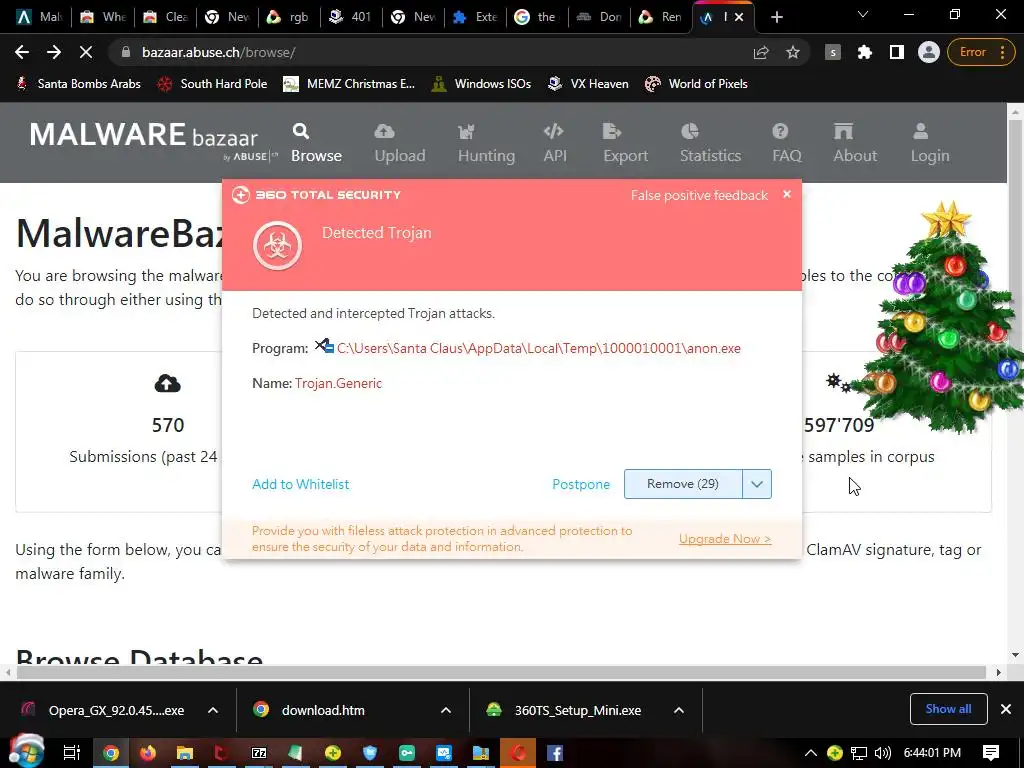Click Show all downloads button
Image resolution: width=1024 pixels, height=768 pixels.
pyautogui.click(x=948, y=709)
